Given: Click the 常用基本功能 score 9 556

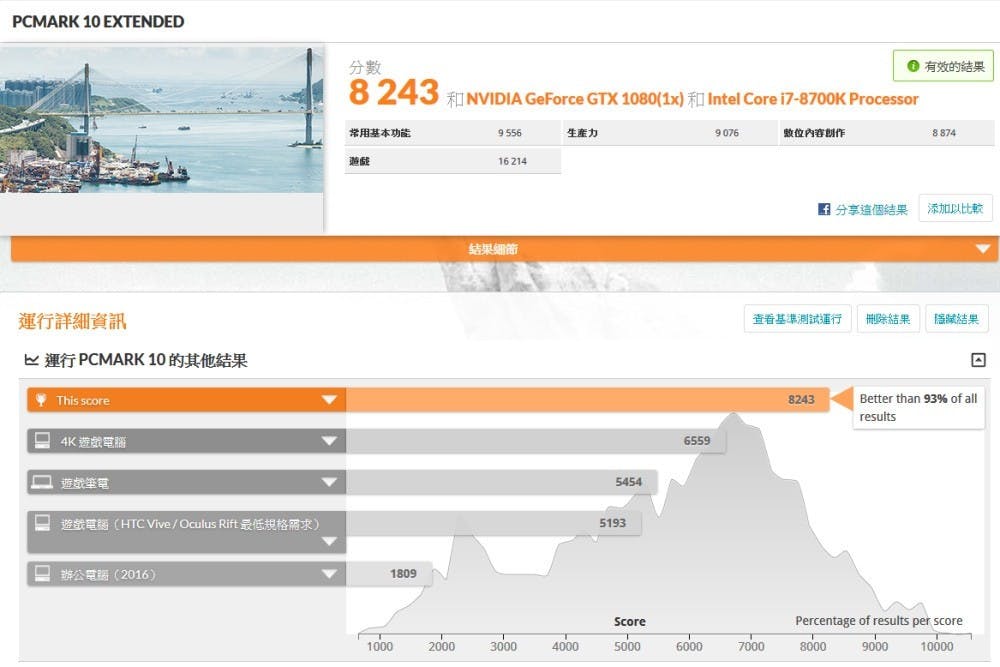Looking at the screenshot, I should click(510, 133).
